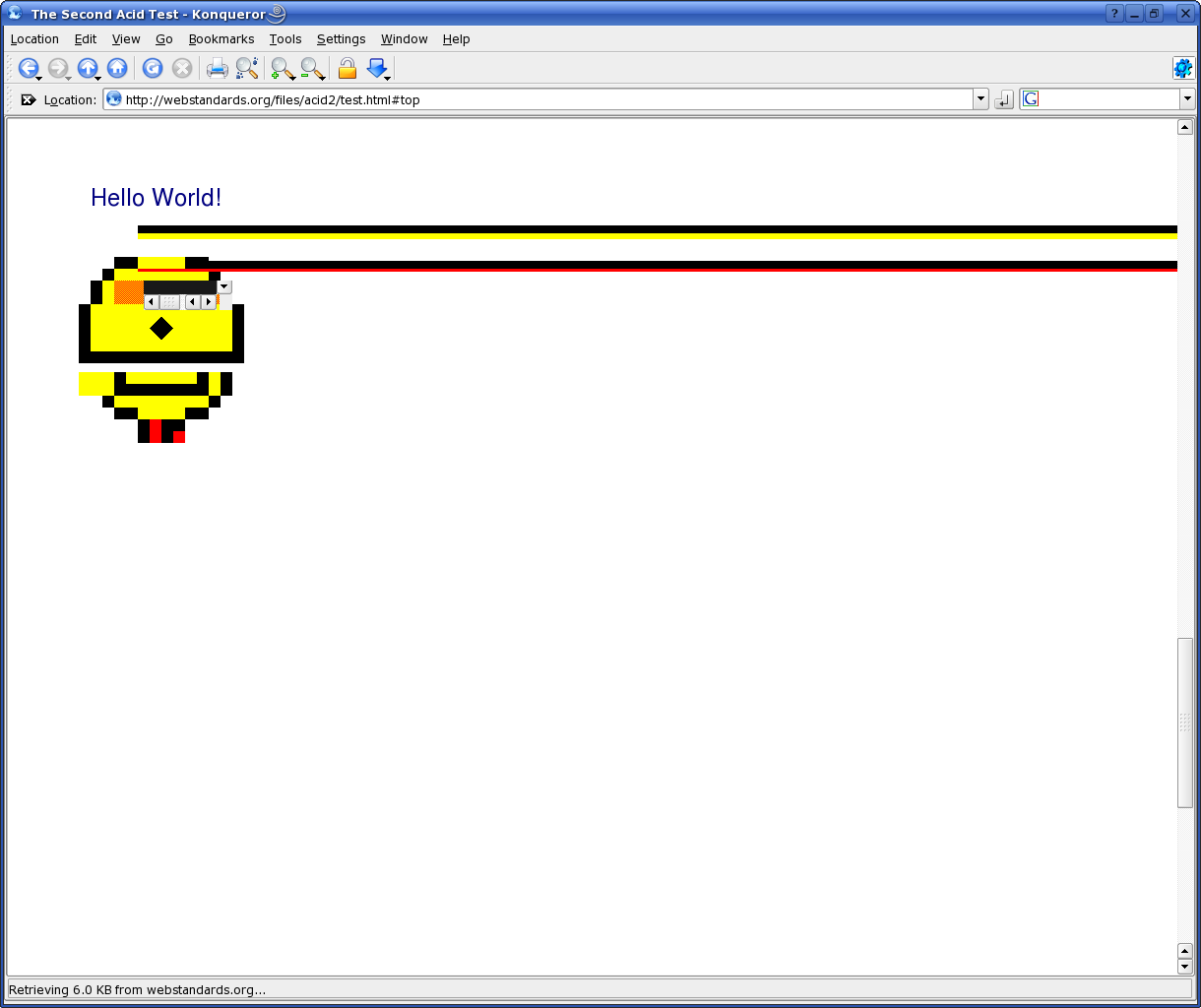Open the Go menu

coord(164,39)
